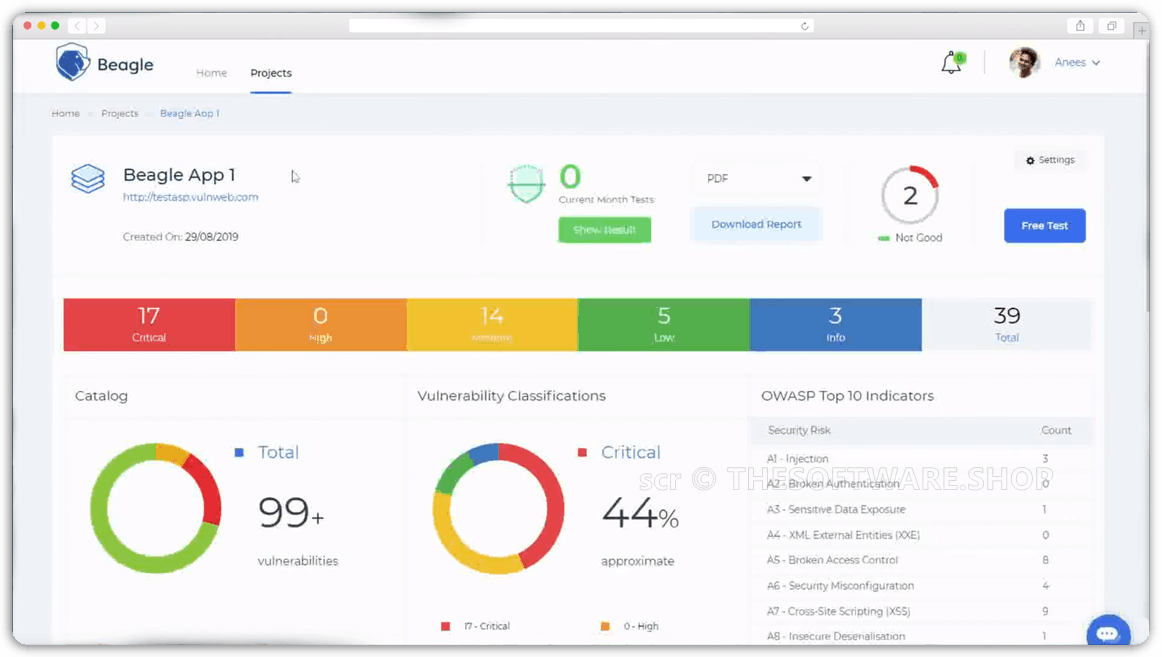Click the score gauge showing 2
1162x657 pixels.
click(910, 196)
